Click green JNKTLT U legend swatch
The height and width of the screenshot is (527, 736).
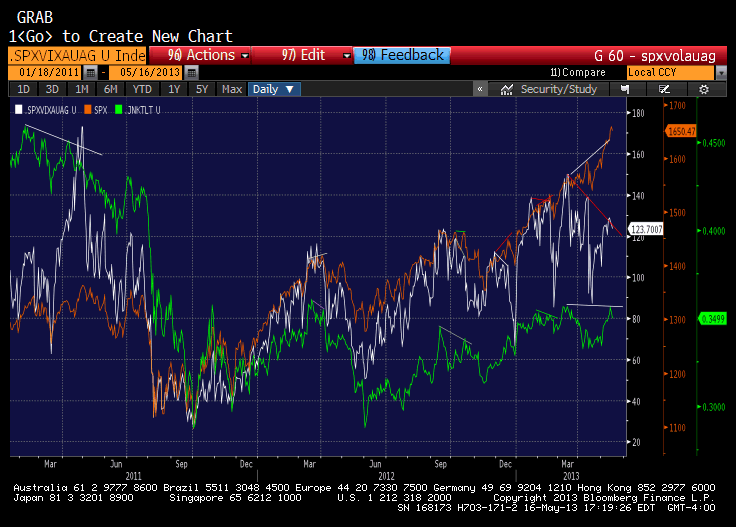click(119, 110)
